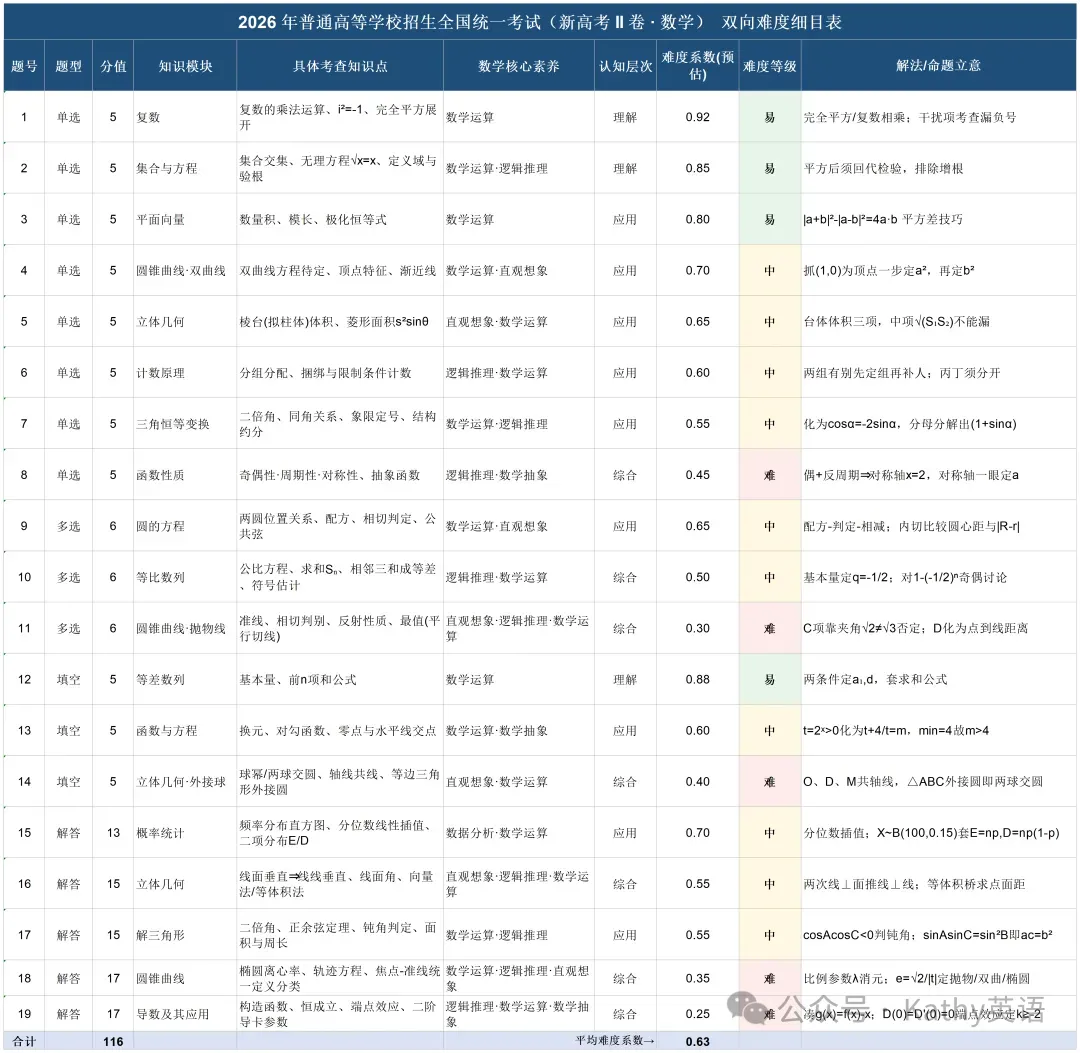Select the 圆锥曲线·抛物线 cell
The height and width of the screenshot is (1053, 1080).
click(x=185, y=628)
